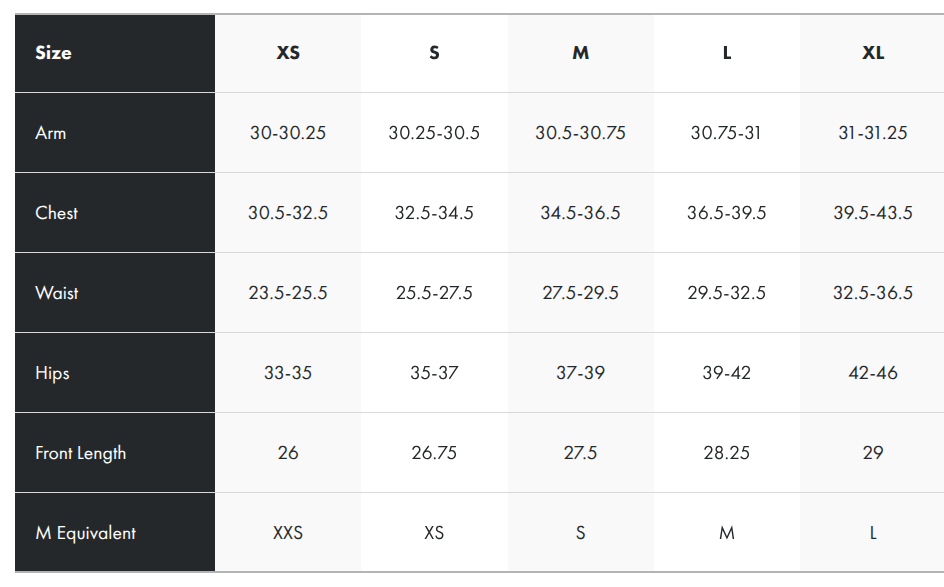Click the Waist row label
Image resolution: width=944 pixels, height=587 pixels.
[x=57, y=293]
